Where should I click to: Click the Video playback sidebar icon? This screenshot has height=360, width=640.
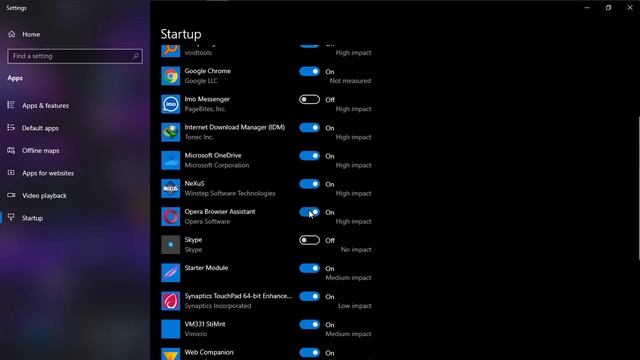[x=11, y=195]
